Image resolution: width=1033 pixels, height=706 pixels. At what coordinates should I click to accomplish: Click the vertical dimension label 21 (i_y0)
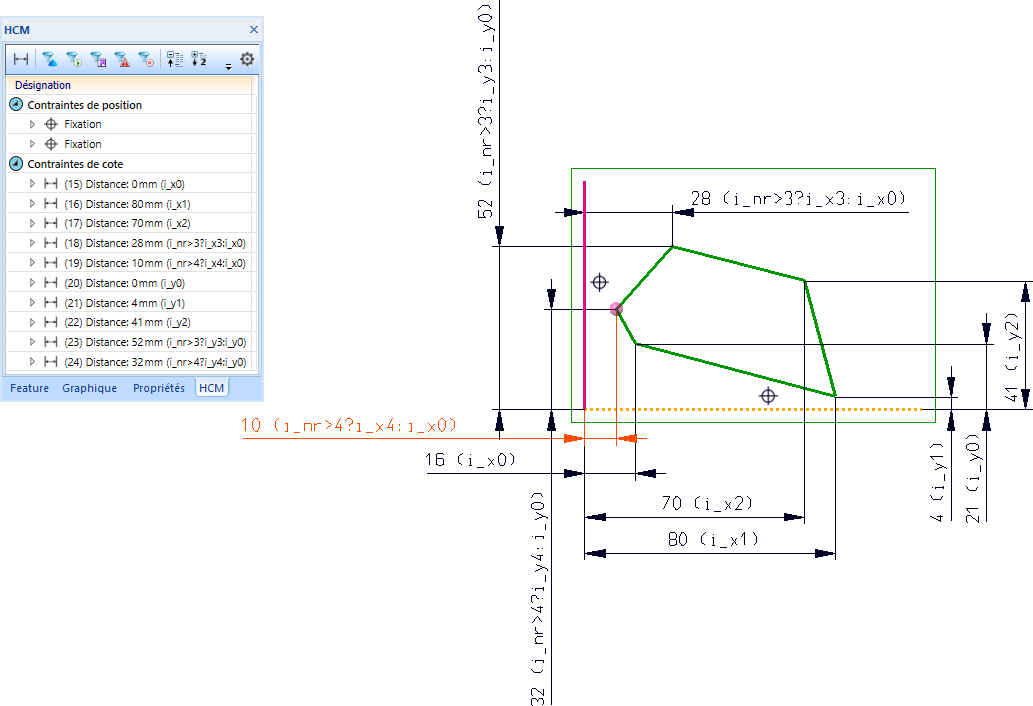pos(973,477)
